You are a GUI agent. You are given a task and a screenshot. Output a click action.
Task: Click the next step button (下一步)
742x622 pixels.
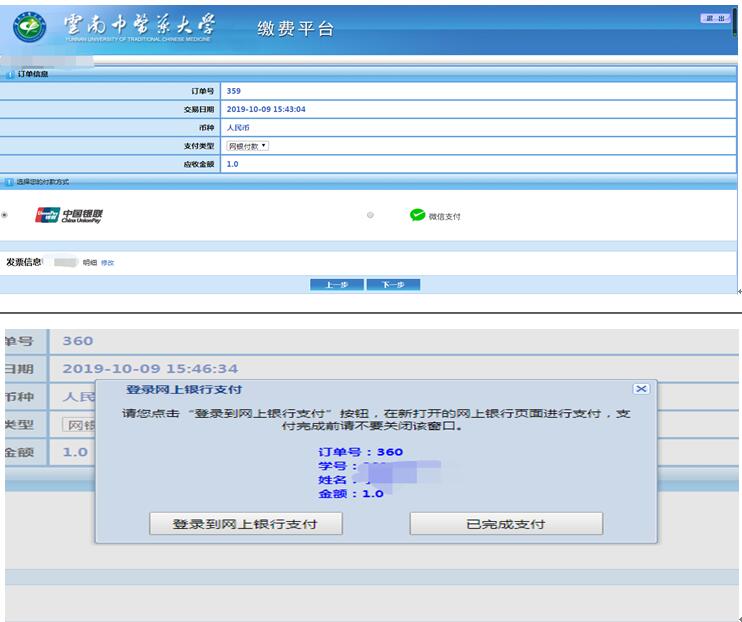click(x=393, y=285)
